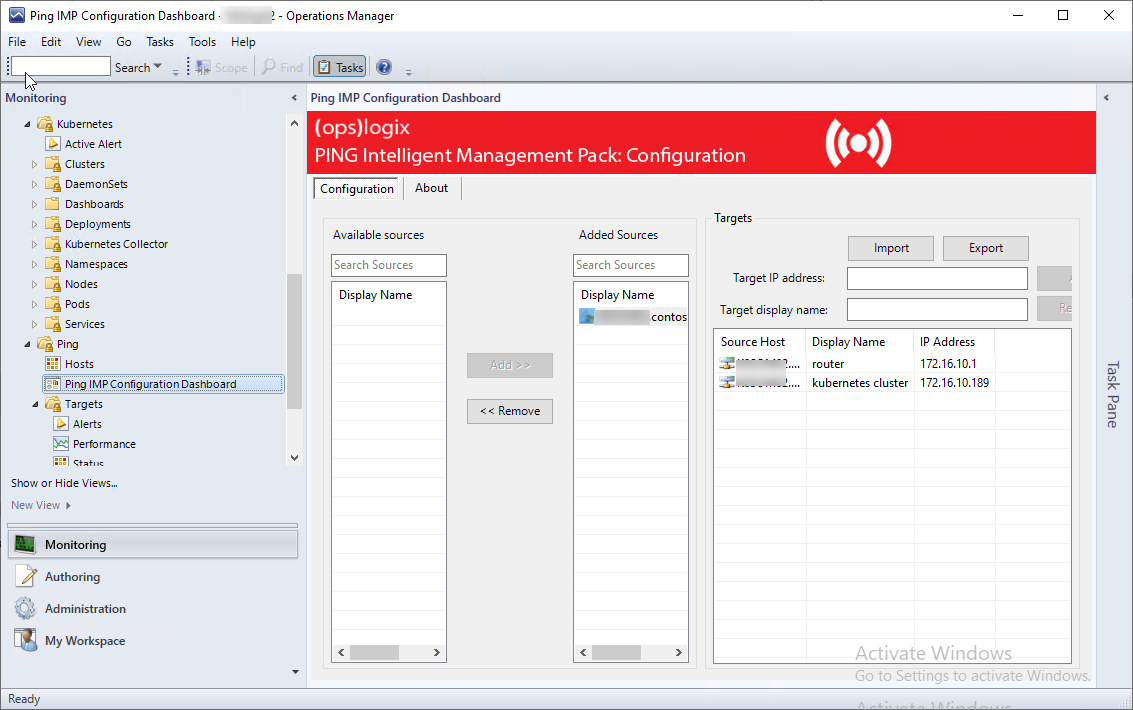The height and width of the screenshot is (710, 1133).
Task: Click the Target IP address field
Action: (937, 278)
